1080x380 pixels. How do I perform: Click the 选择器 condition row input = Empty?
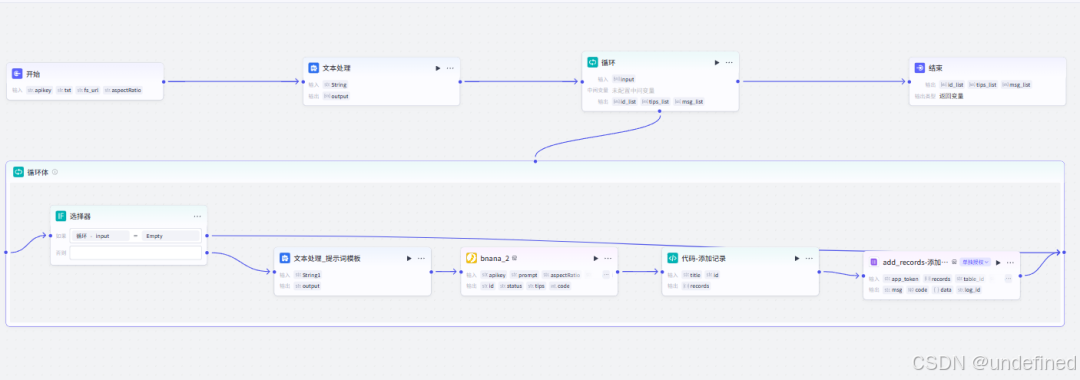(x=136, y=235)
